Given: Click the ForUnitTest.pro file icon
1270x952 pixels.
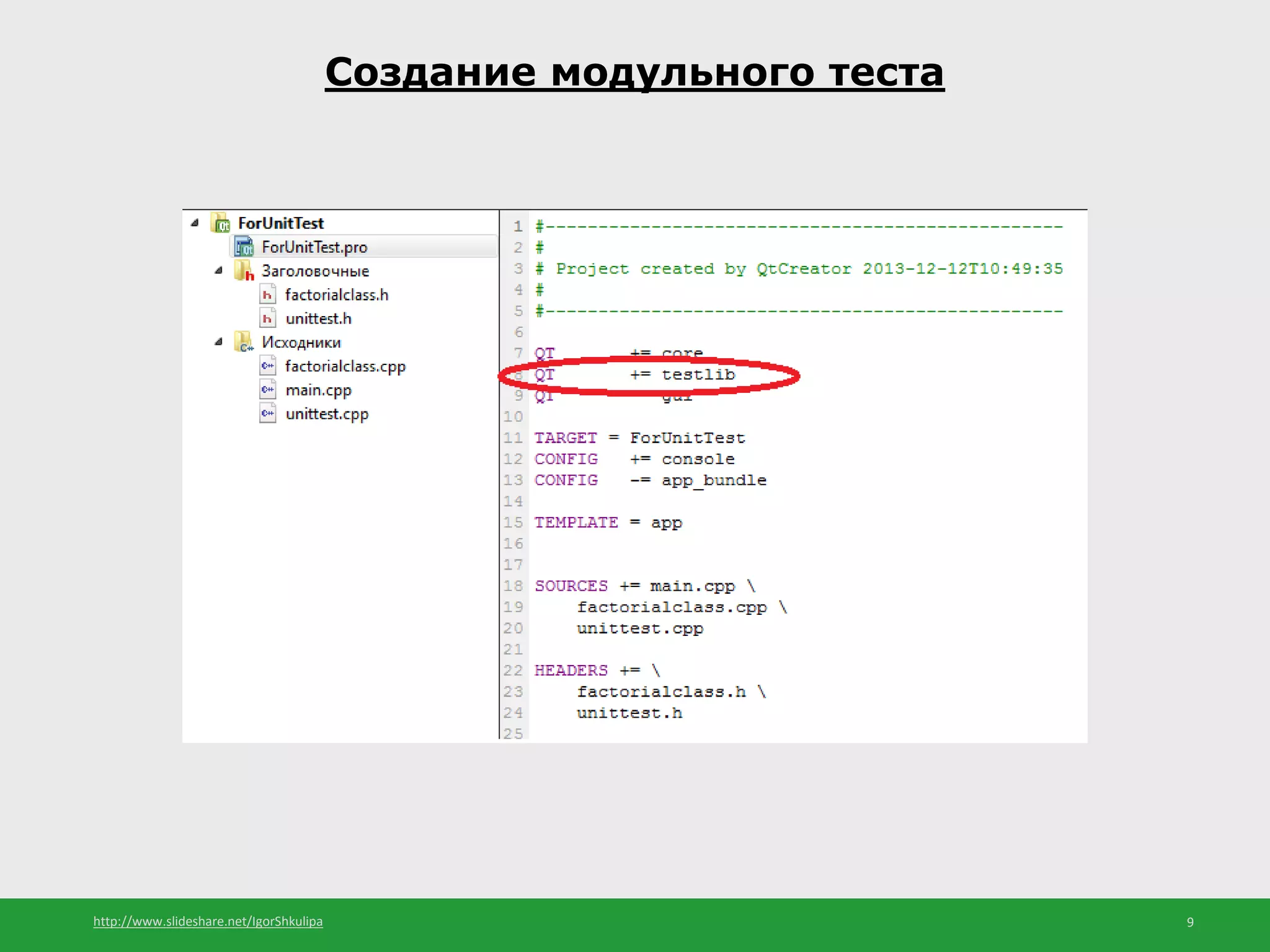Looking at the screenshot, I should pos(244,247).
